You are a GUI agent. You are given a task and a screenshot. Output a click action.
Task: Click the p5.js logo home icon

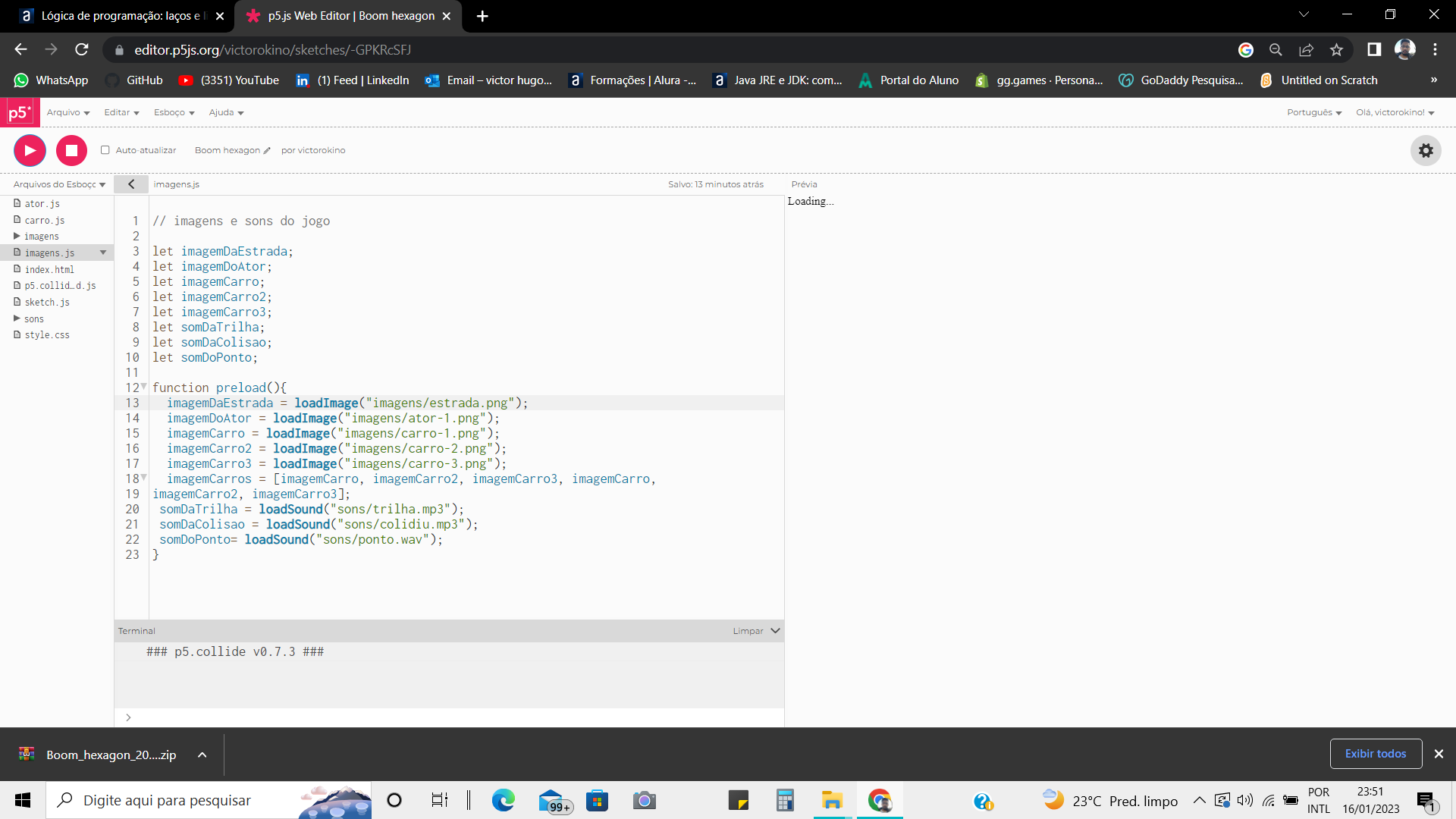pyautogui.click(x=19, y=112)
